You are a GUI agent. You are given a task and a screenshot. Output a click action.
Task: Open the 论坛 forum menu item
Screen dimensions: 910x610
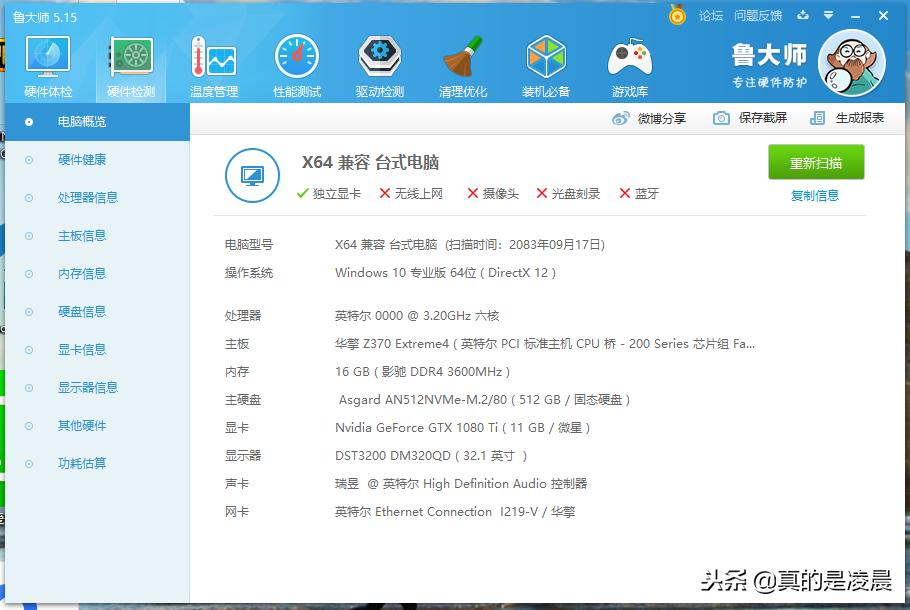710,16
